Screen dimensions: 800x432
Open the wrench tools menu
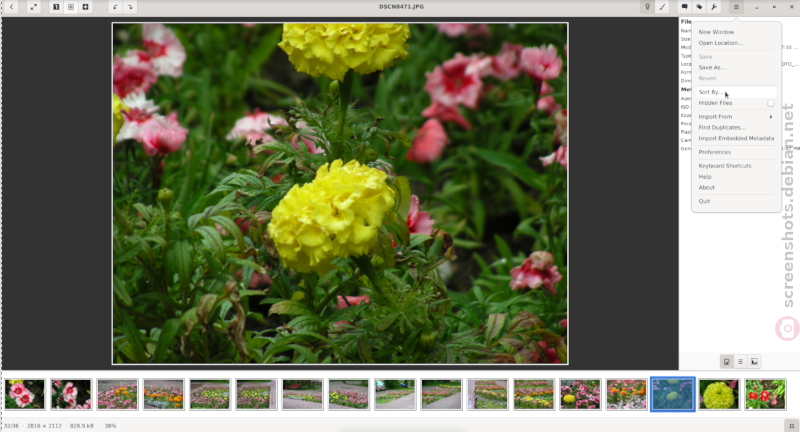[x=714, y=7]
